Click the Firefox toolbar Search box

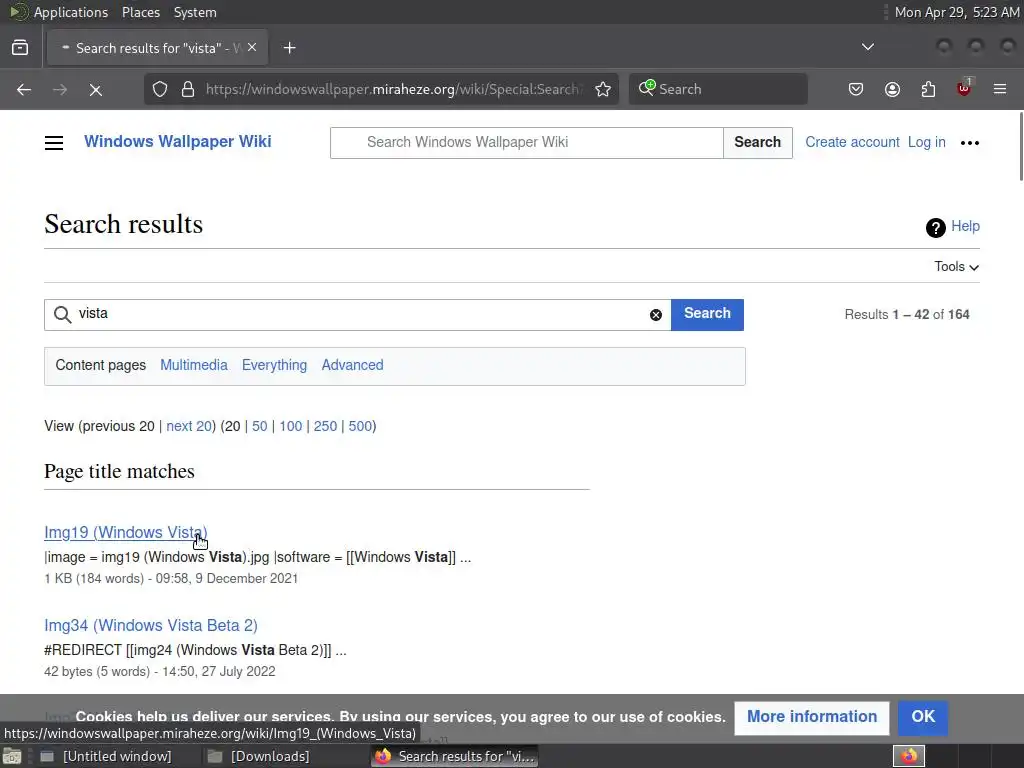pos(718,89)
